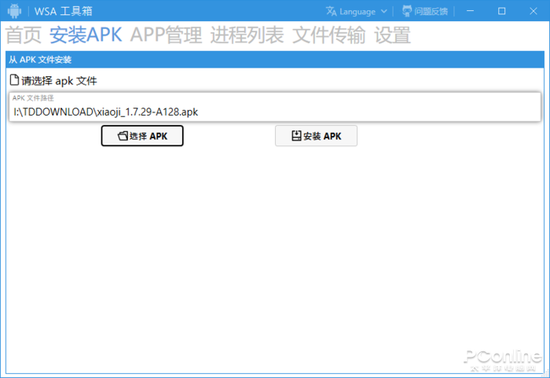
Task: Go to the 进程列表 tab
Action: (x=247, y=35)
